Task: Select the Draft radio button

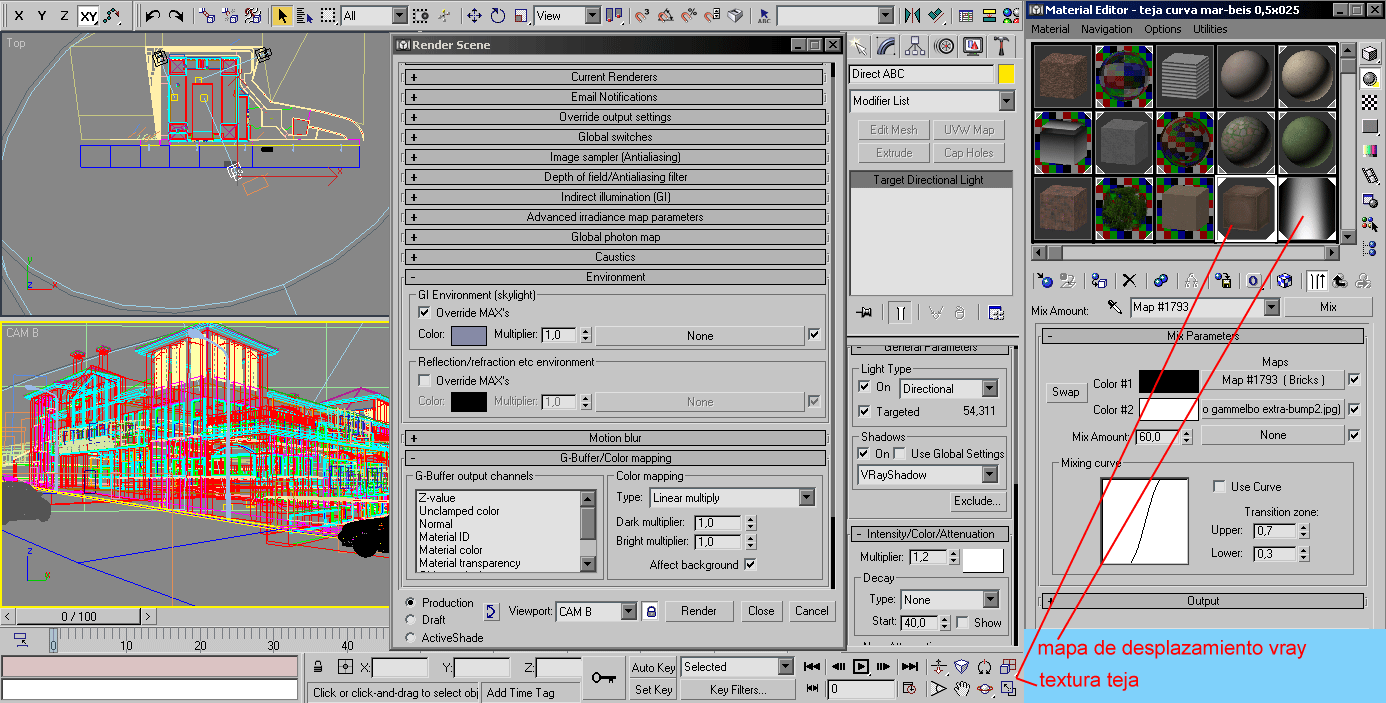Action: (x=410, y=620)
